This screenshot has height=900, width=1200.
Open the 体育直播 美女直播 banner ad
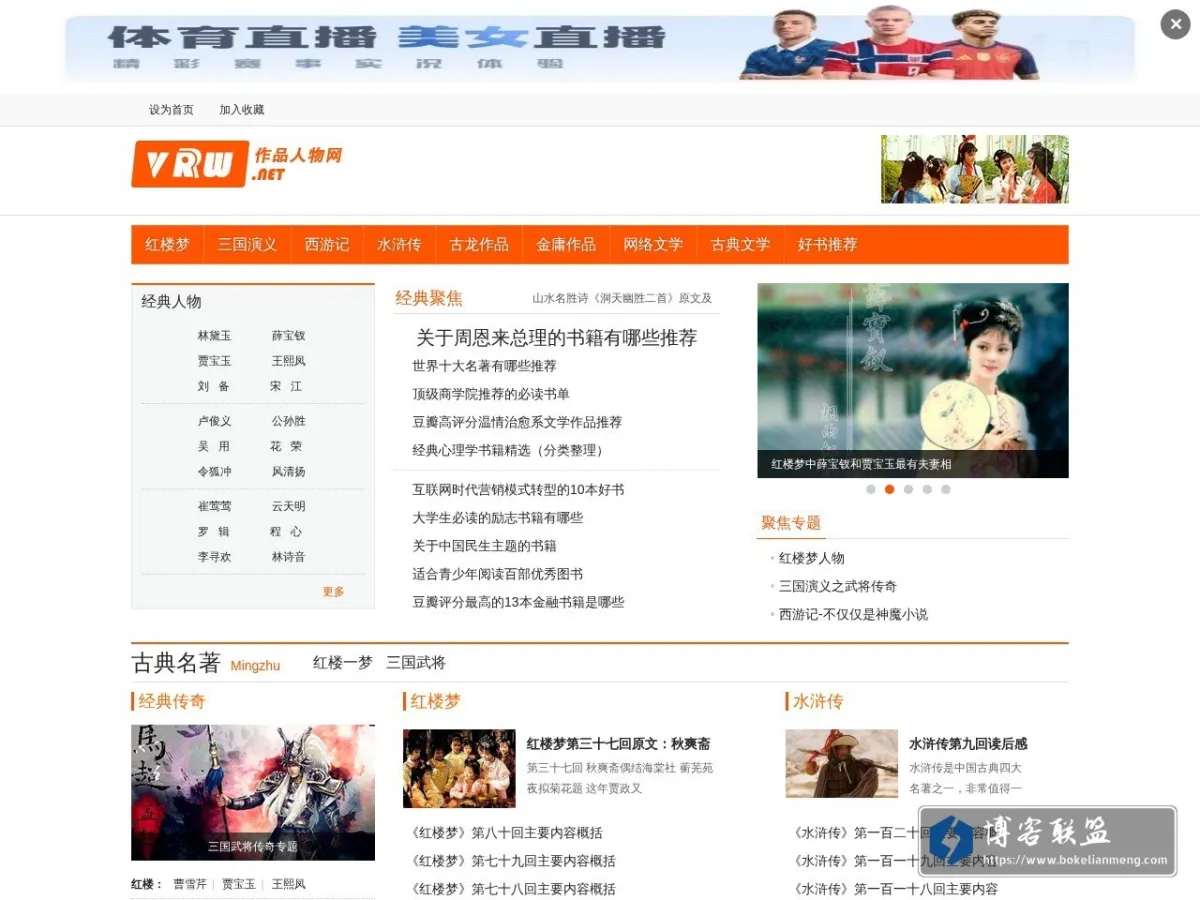click(x=600, y=47)
